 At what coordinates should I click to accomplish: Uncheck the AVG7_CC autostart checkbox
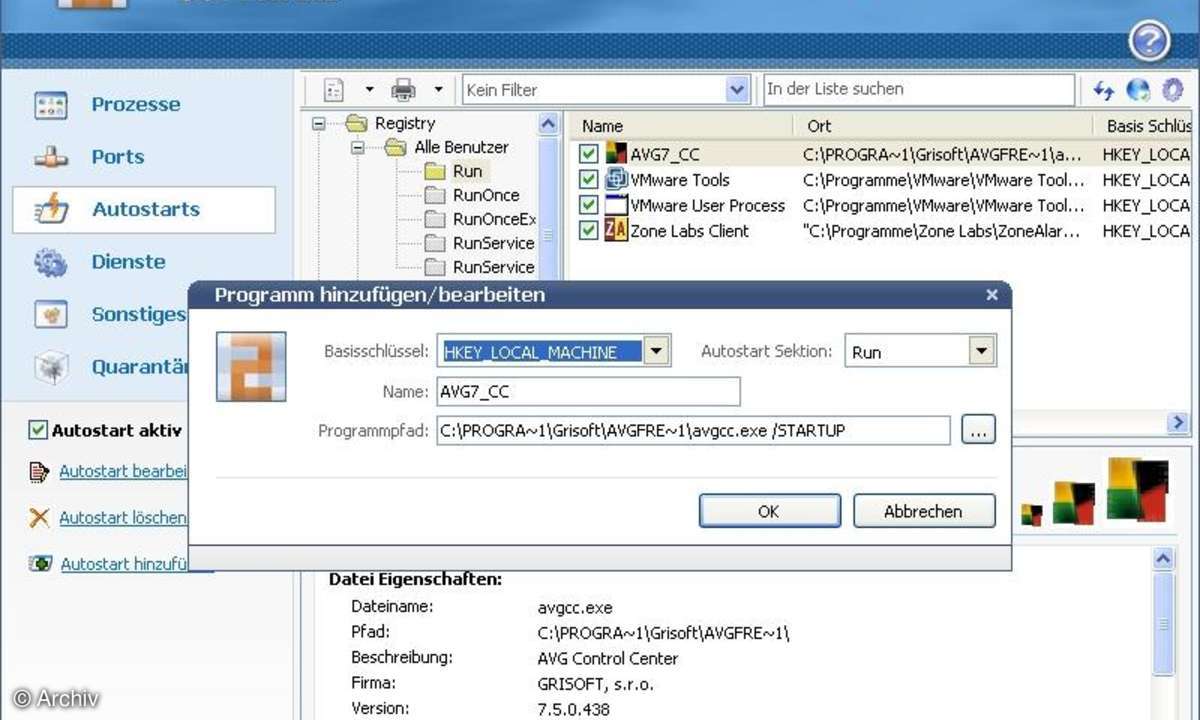(x=588, y=154)
